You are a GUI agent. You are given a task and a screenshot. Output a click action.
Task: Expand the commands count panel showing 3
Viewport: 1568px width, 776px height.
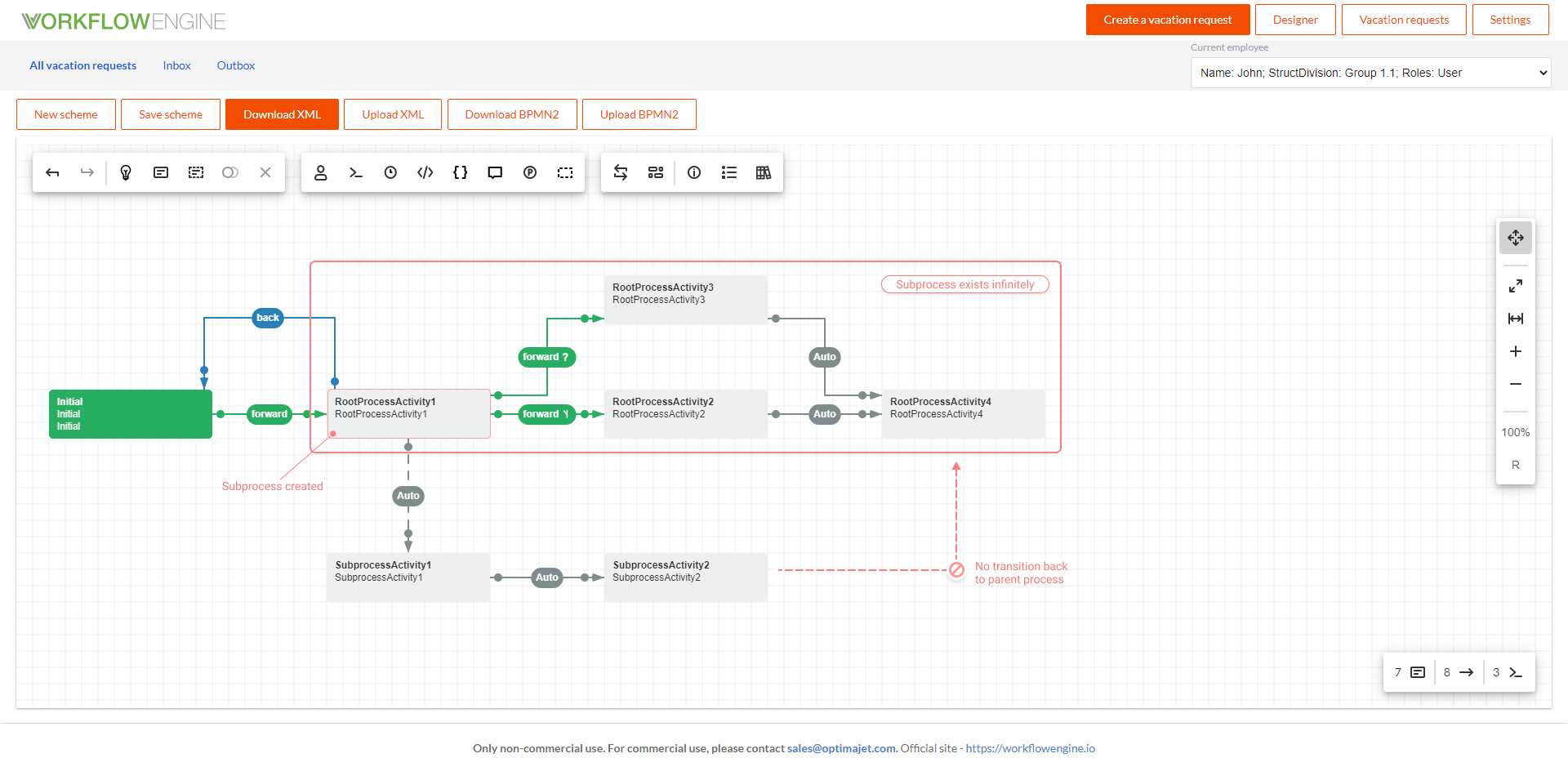pyautogui.click(x=1508, y=672)
